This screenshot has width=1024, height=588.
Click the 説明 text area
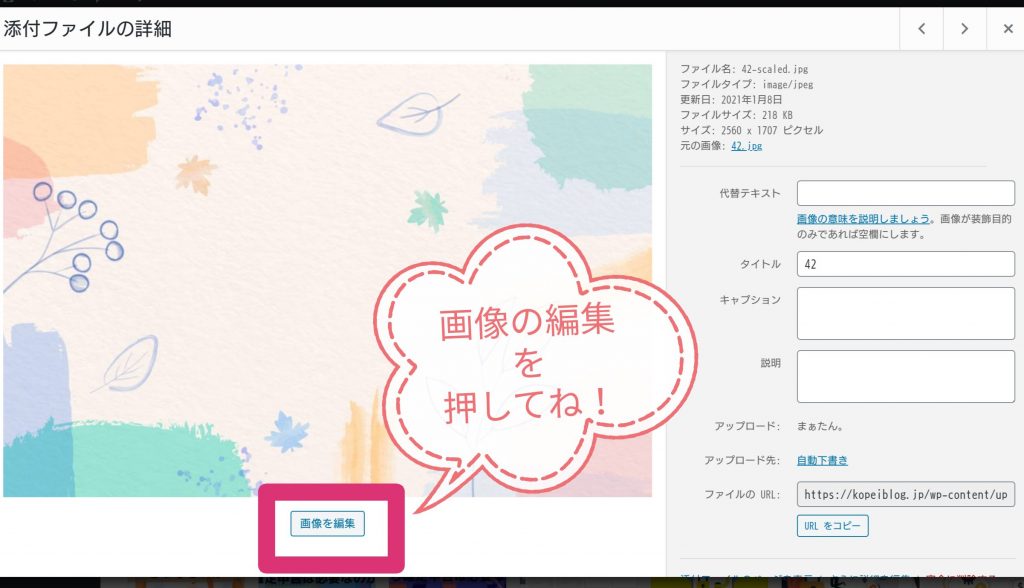905,376
